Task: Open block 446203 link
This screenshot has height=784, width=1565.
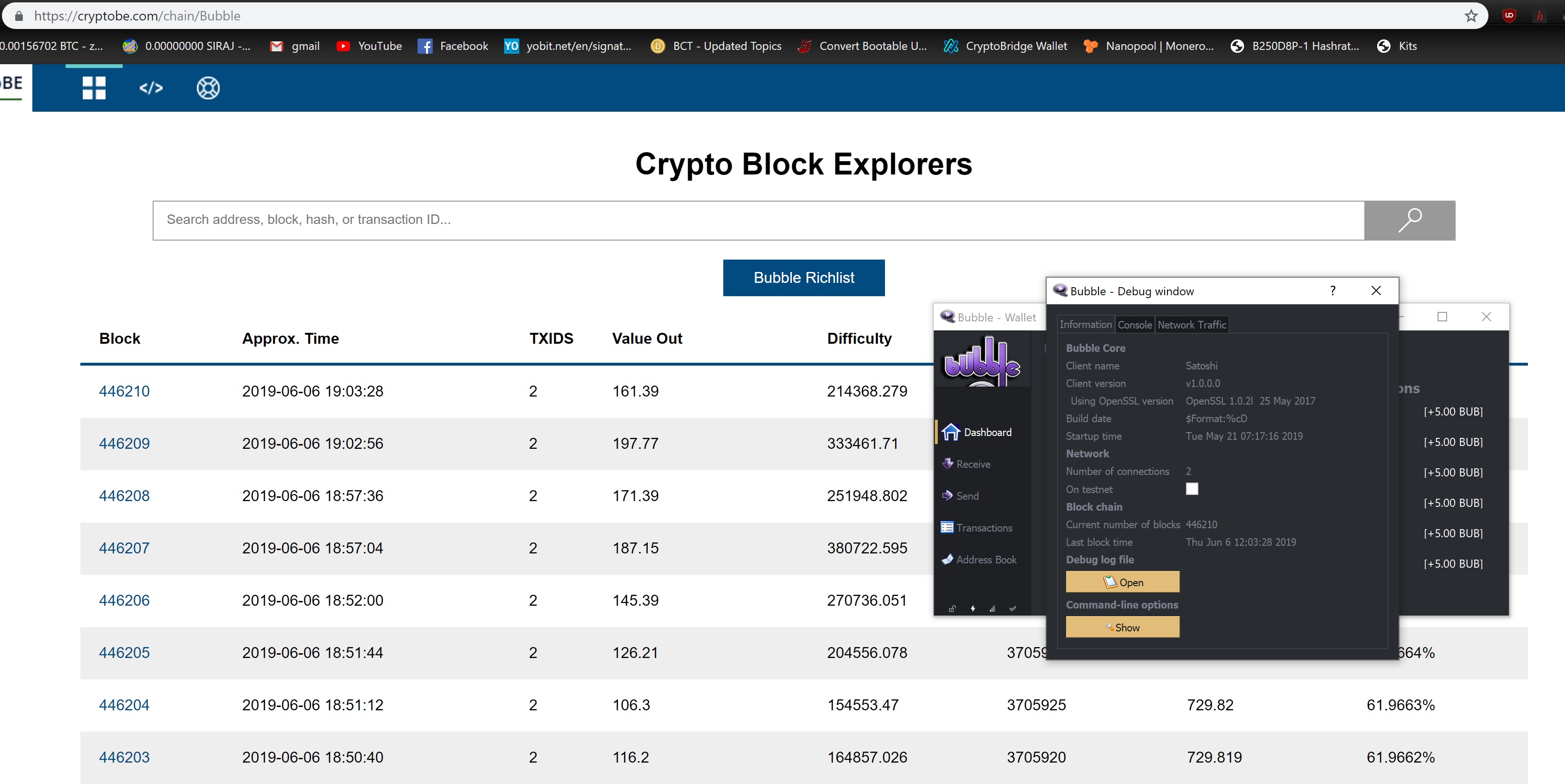Action: tap(124, 757)
